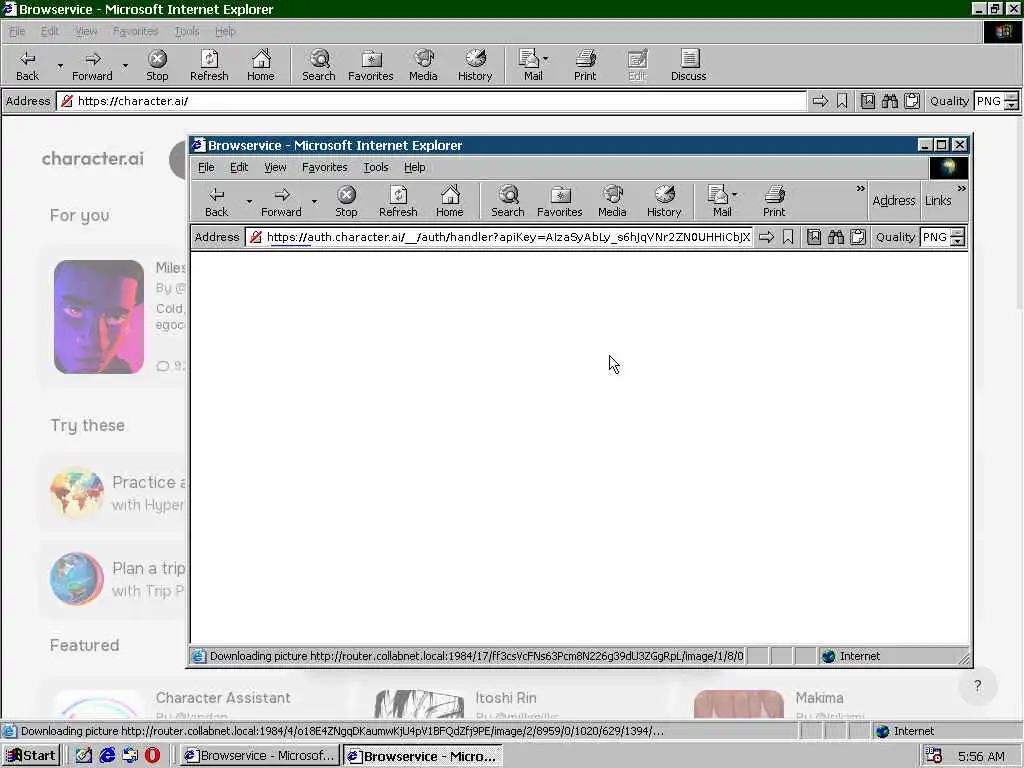Viewport: 1024px width, 768px height.
Task: Expand Links bar chevron in front window
Action: pyautogui.click(x=961, y=189)
